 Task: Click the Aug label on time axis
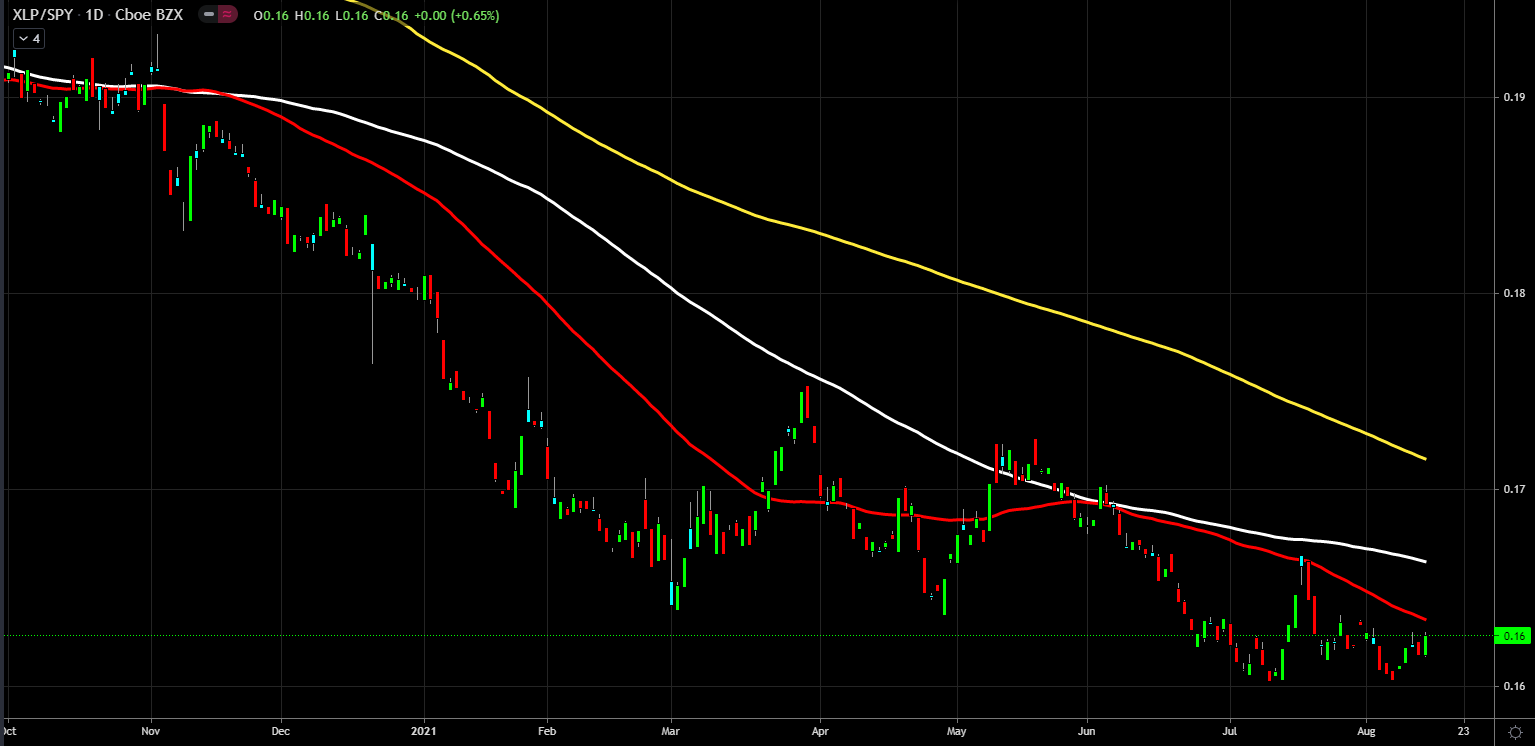point(1365,731)
